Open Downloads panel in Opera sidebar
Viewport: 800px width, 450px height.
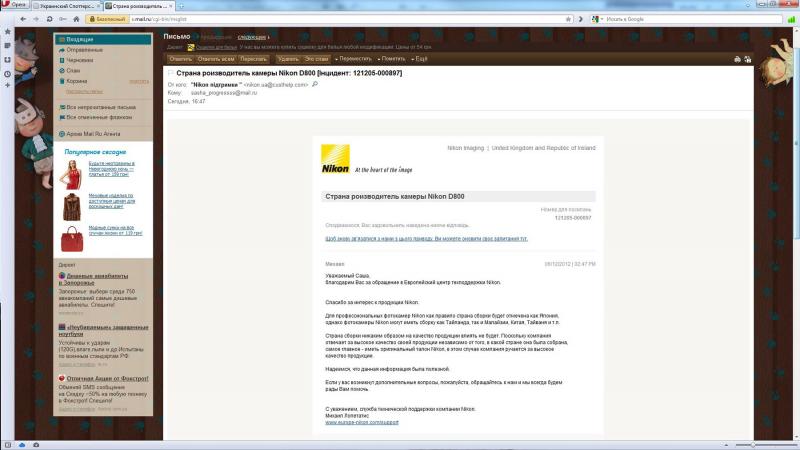[x=7, y=60]
